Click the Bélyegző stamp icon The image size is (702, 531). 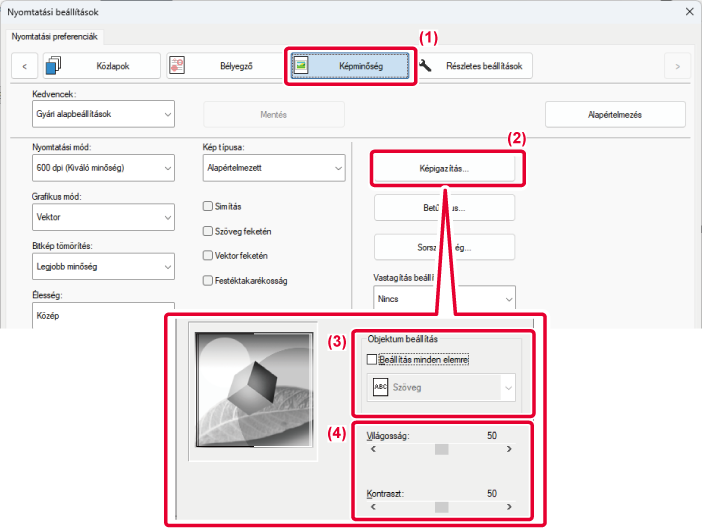(176, 66)
